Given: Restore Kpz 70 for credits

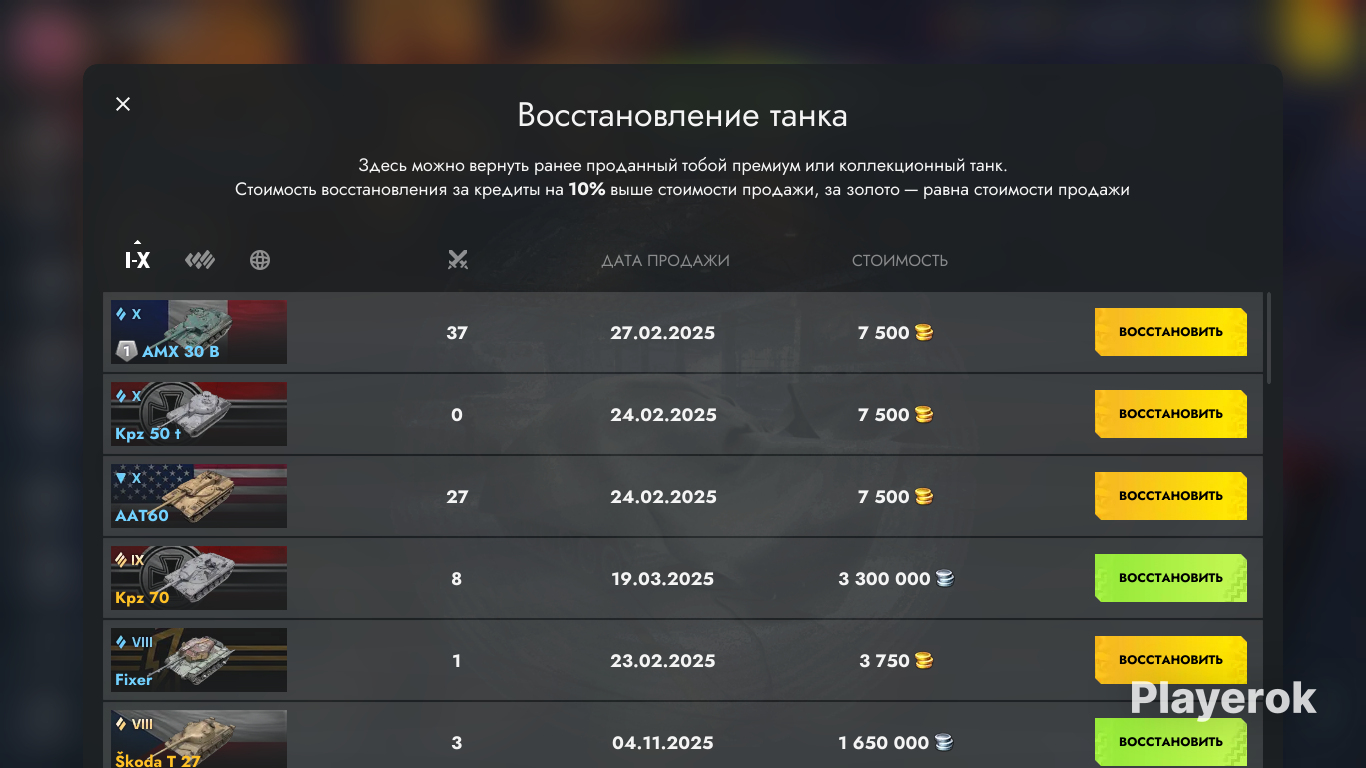Looking at the screenshot, I should [1171, 578].
